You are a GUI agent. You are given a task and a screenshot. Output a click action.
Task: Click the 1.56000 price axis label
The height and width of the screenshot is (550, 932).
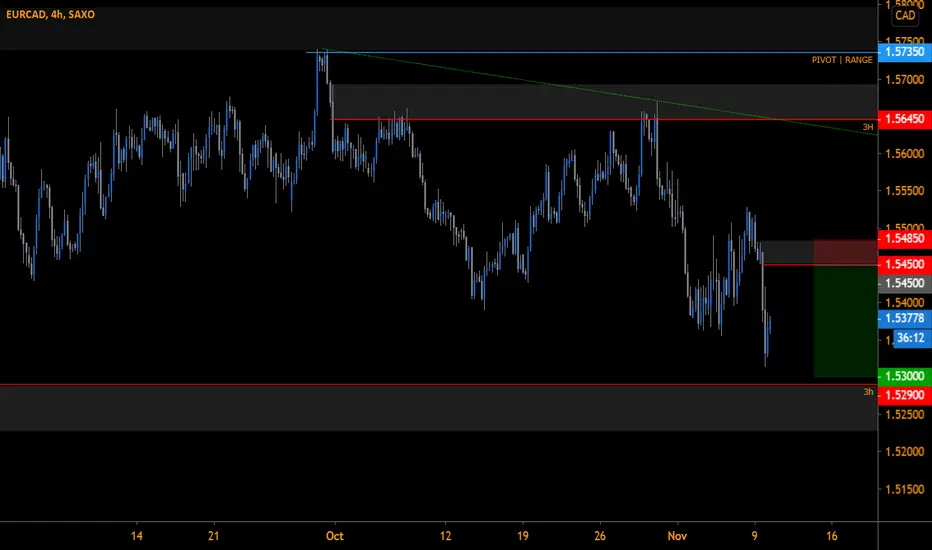click(x=905, y=153)
